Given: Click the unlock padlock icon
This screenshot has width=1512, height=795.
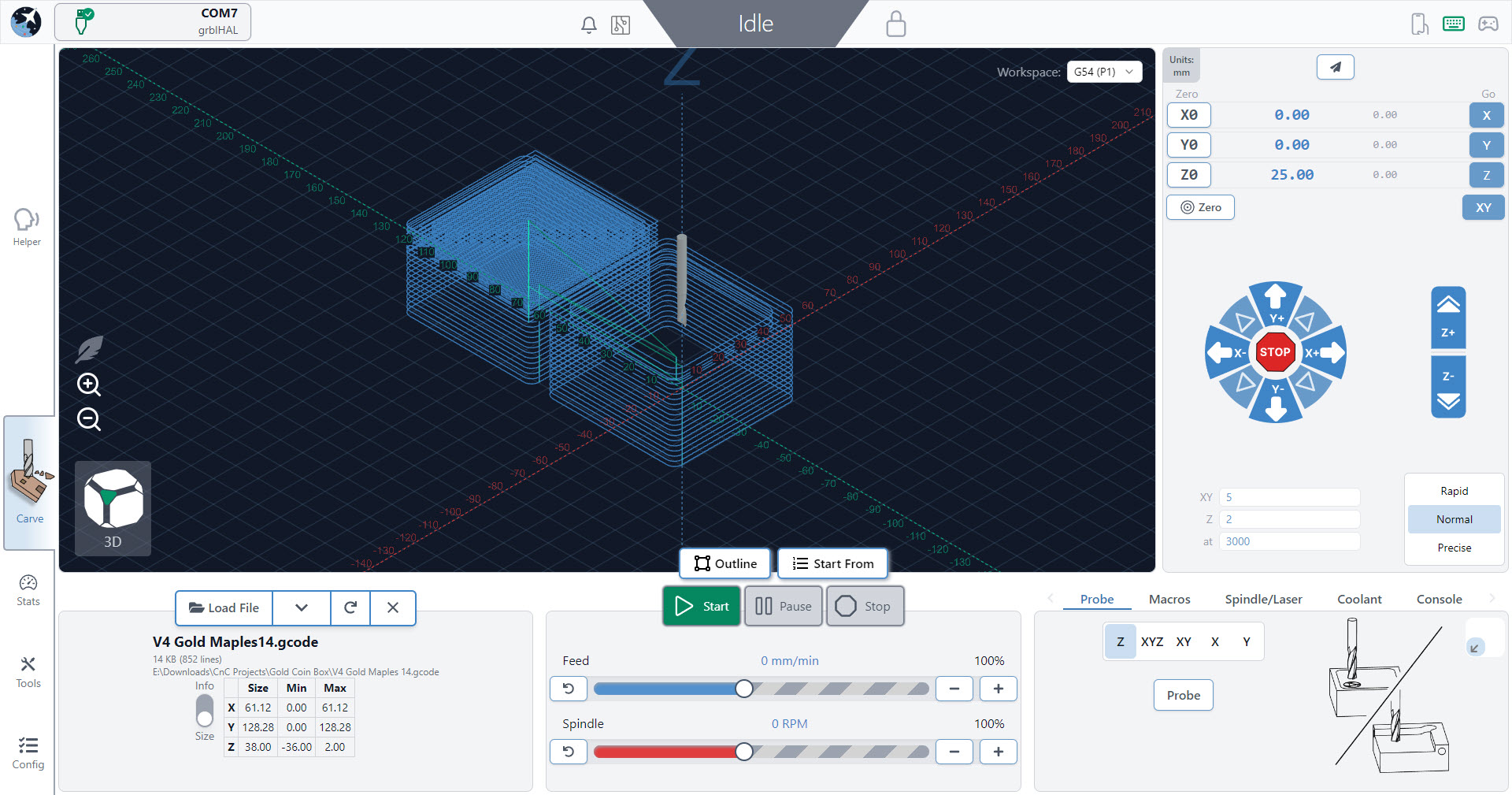Looking at the screenshot, I should pos(895,24).
